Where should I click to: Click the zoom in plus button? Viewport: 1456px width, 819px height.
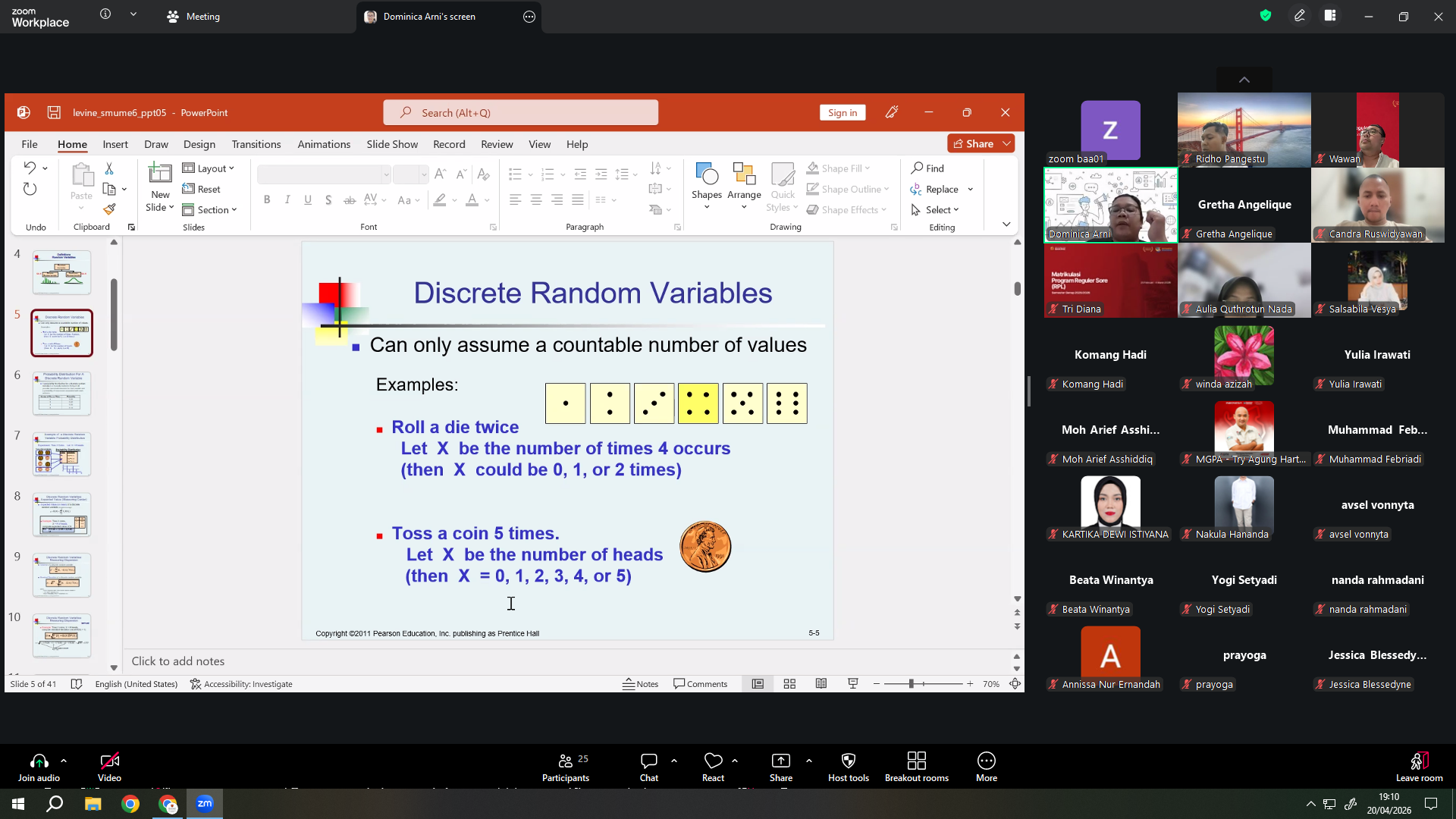[970, 684]
